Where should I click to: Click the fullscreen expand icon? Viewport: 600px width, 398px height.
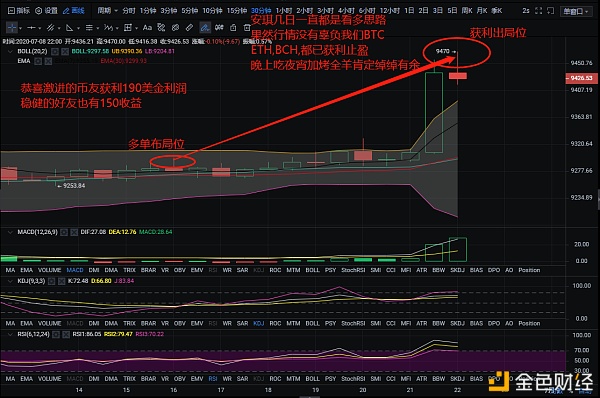538,11
